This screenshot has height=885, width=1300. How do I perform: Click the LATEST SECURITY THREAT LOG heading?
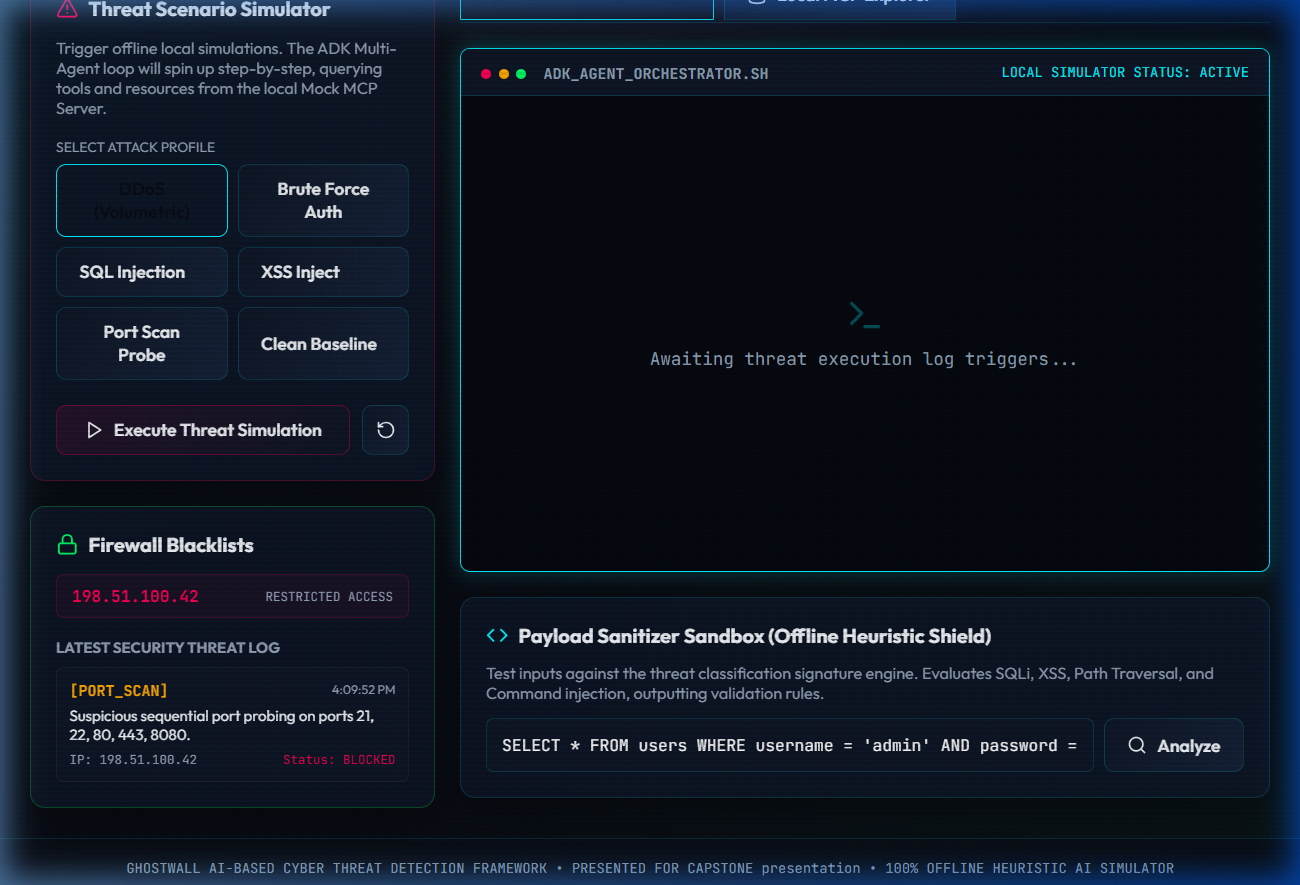168,647
